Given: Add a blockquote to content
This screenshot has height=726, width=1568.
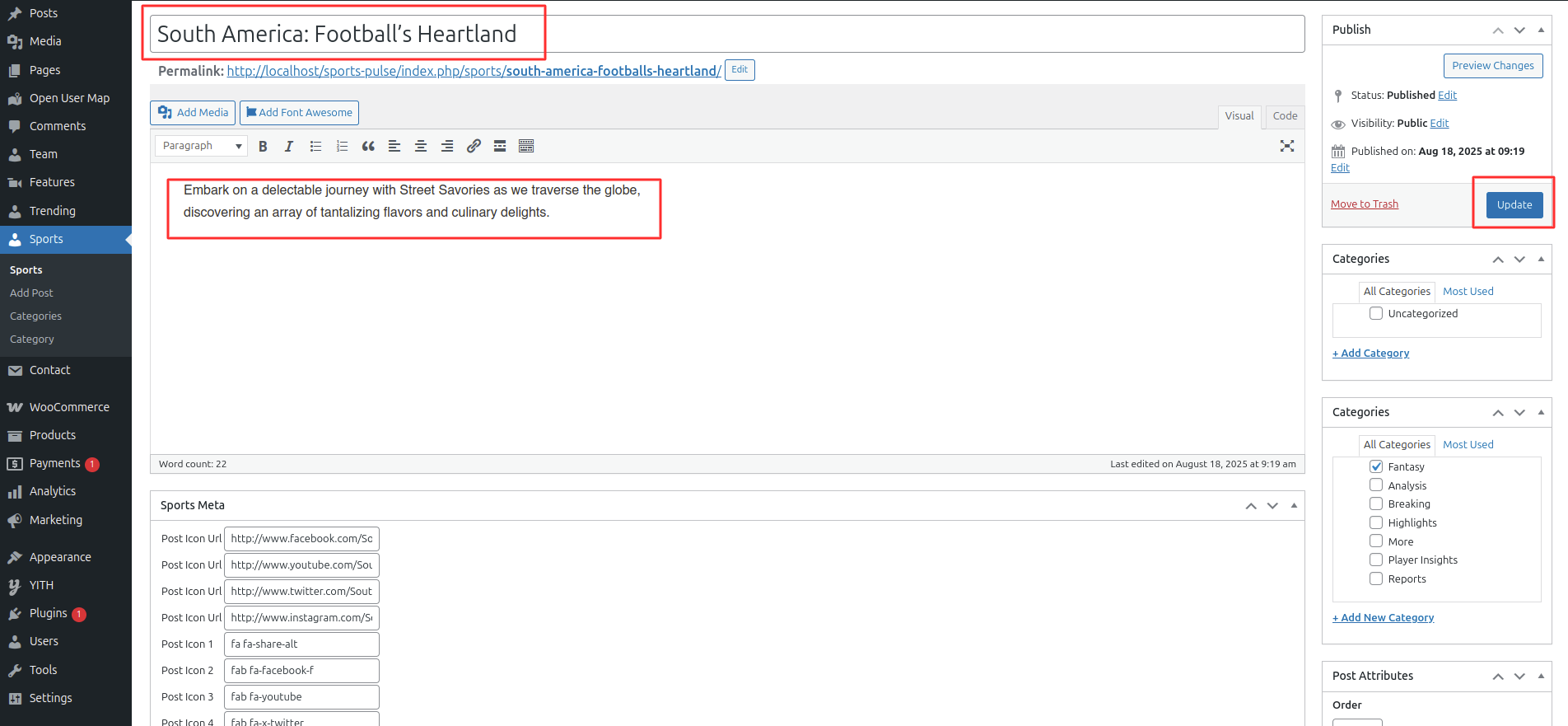Looking at the screenshot, I should click(368, 146).
